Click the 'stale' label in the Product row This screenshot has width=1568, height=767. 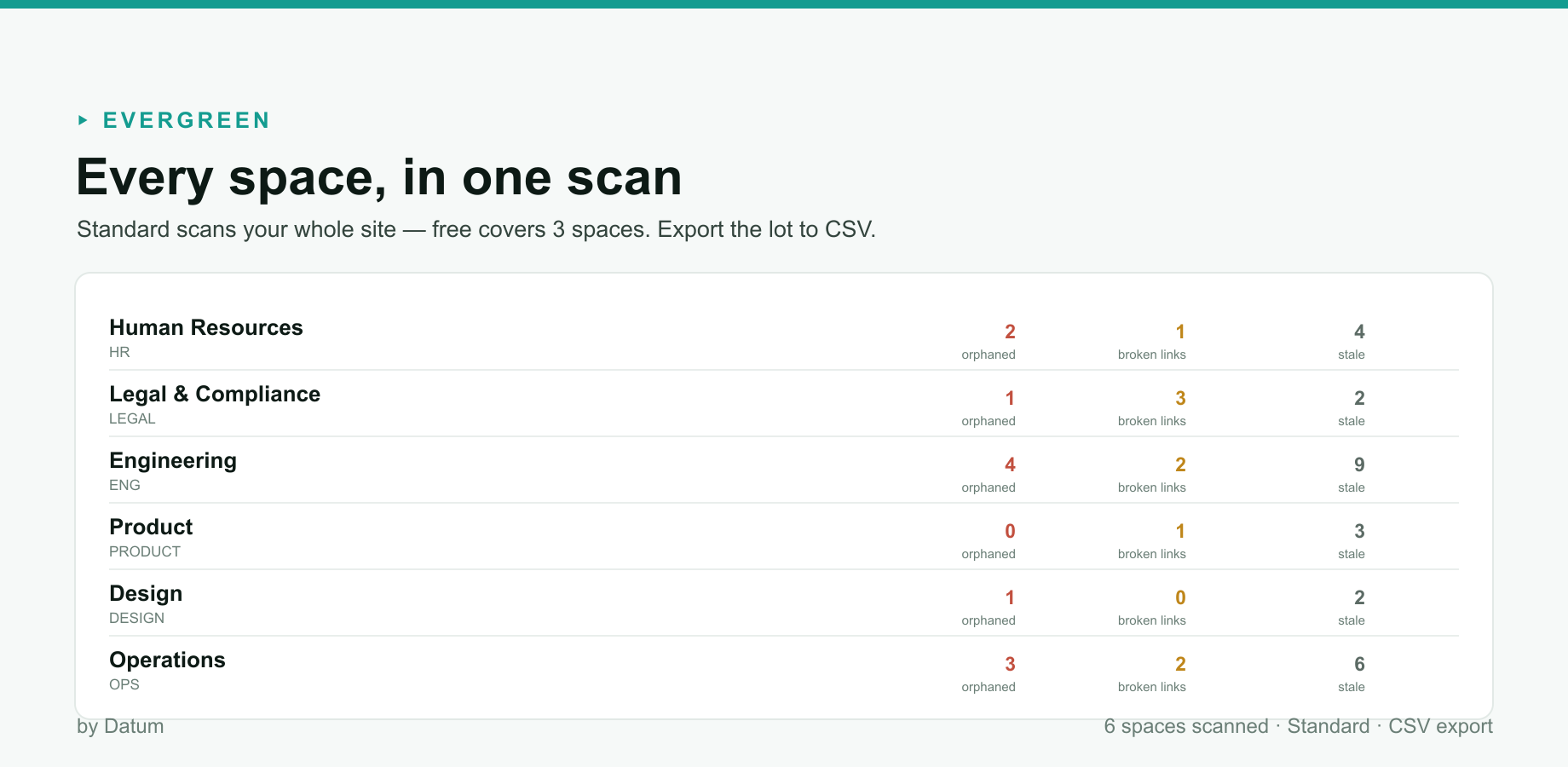coord(1352,554)
